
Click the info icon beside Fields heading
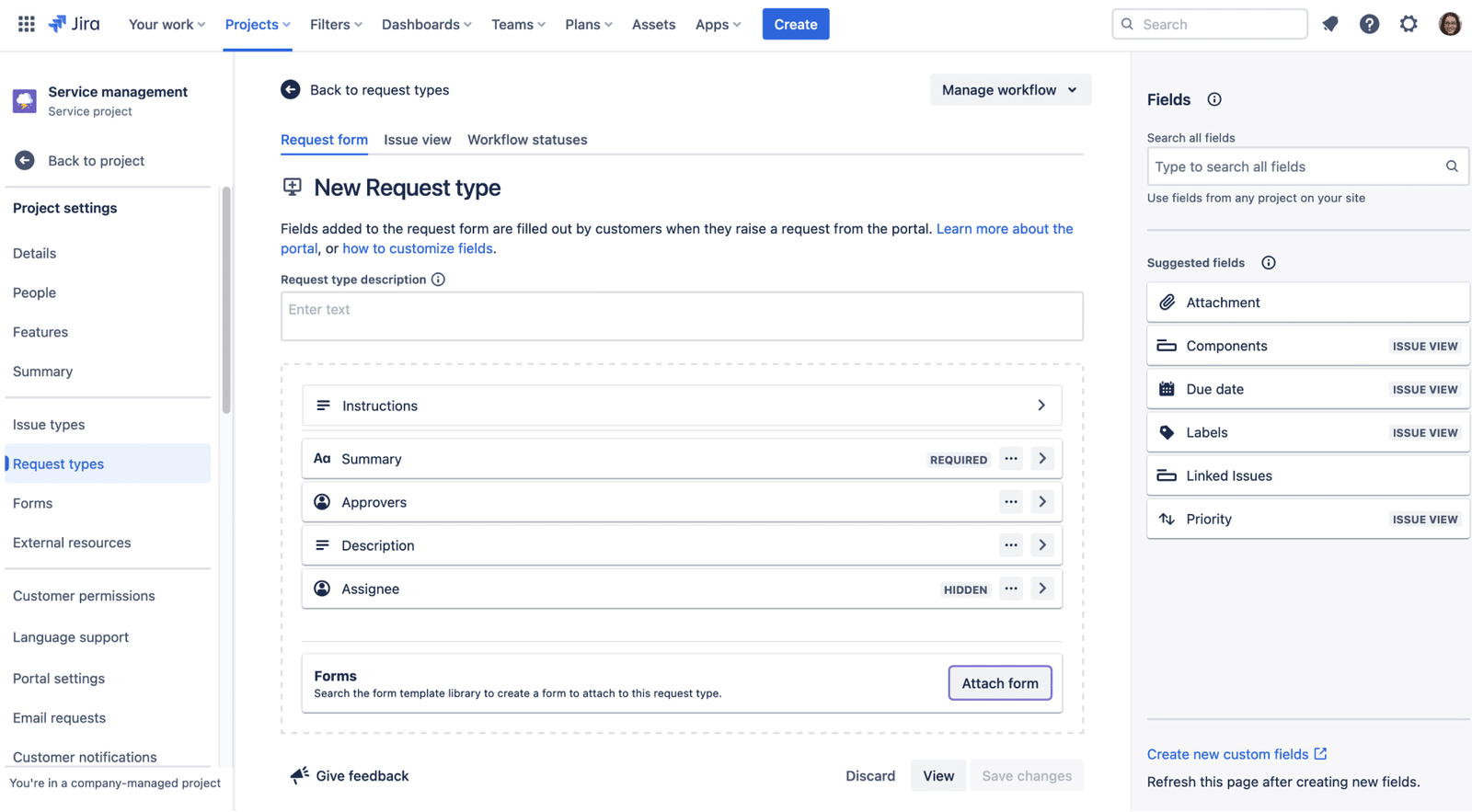point(1214,99)
